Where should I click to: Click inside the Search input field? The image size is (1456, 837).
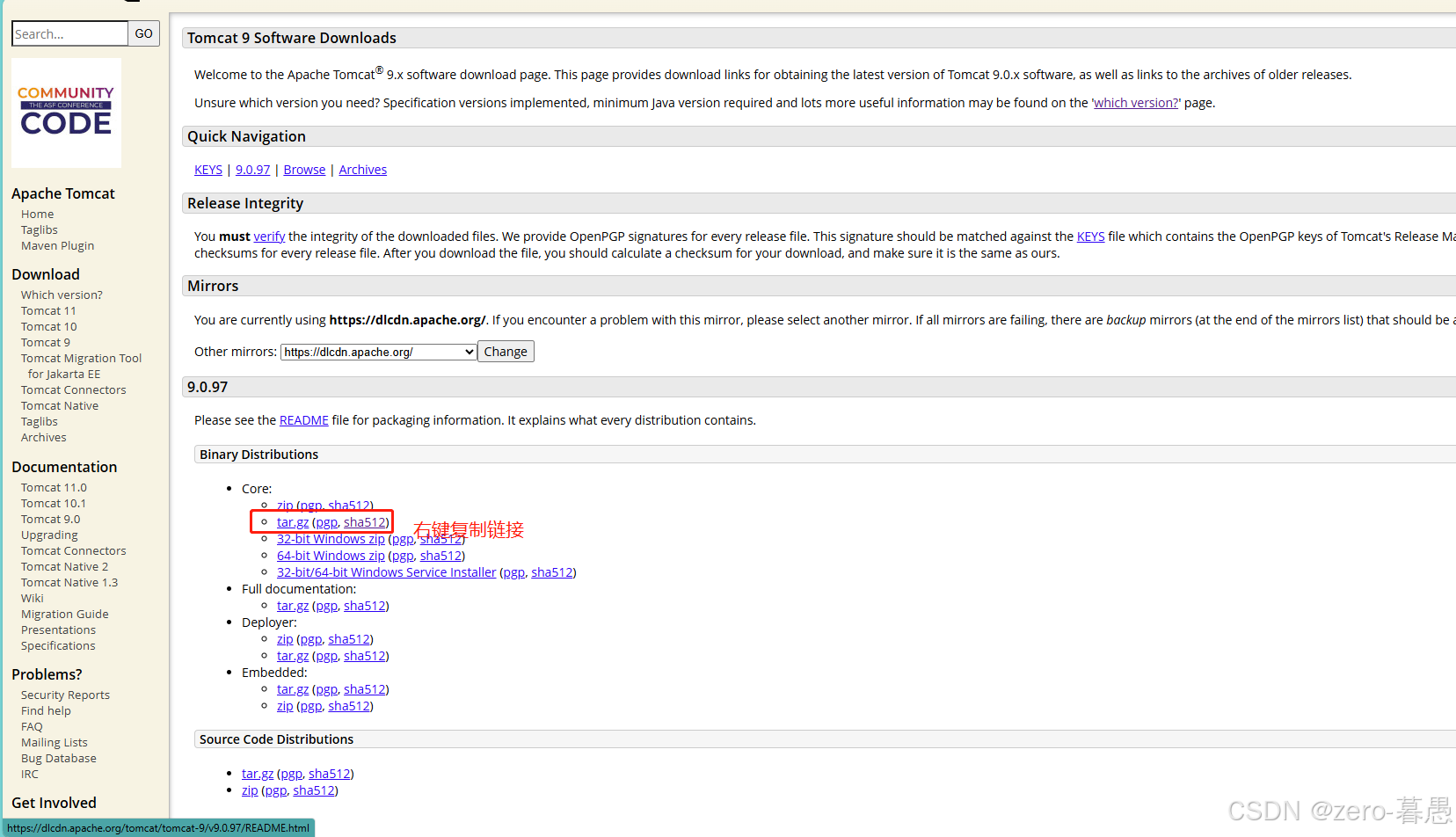tap(69, 33)
